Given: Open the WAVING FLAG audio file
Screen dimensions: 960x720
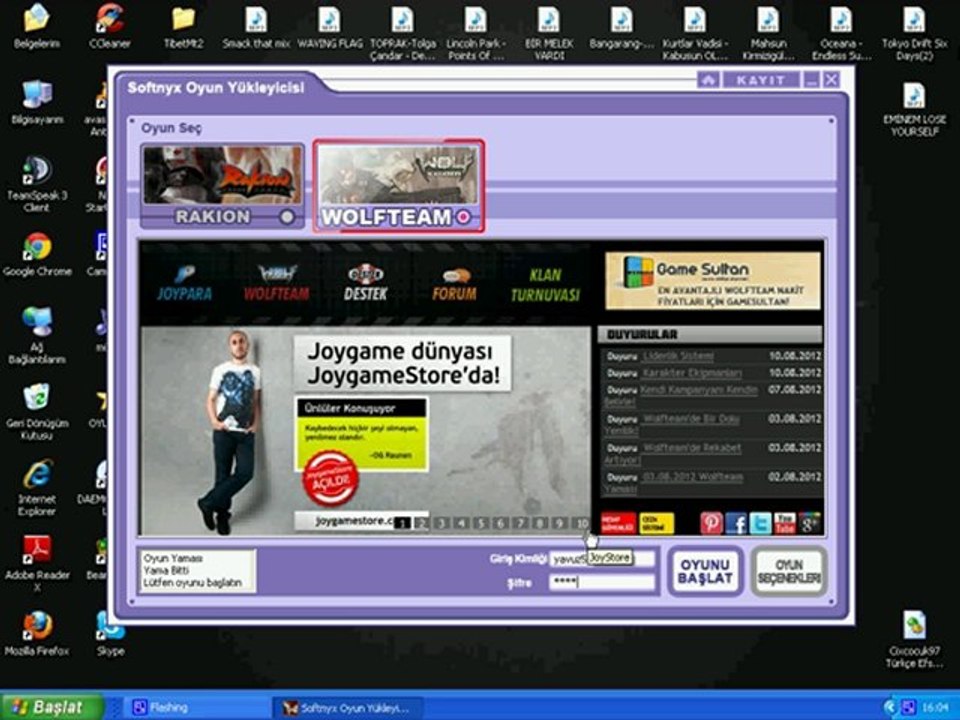Looking at the screenshot, I should [x=329, y=27].
